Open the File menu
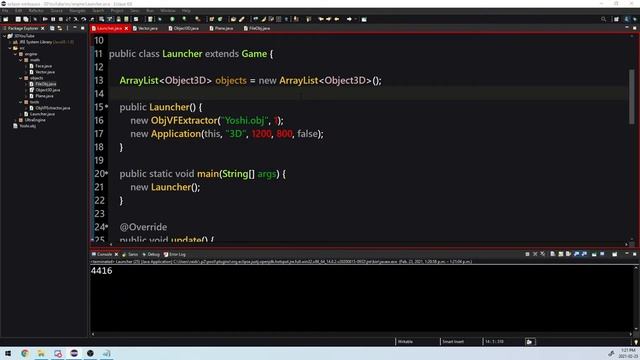The width and height of the screenshot is (640, 360). [x=5, y=11]
